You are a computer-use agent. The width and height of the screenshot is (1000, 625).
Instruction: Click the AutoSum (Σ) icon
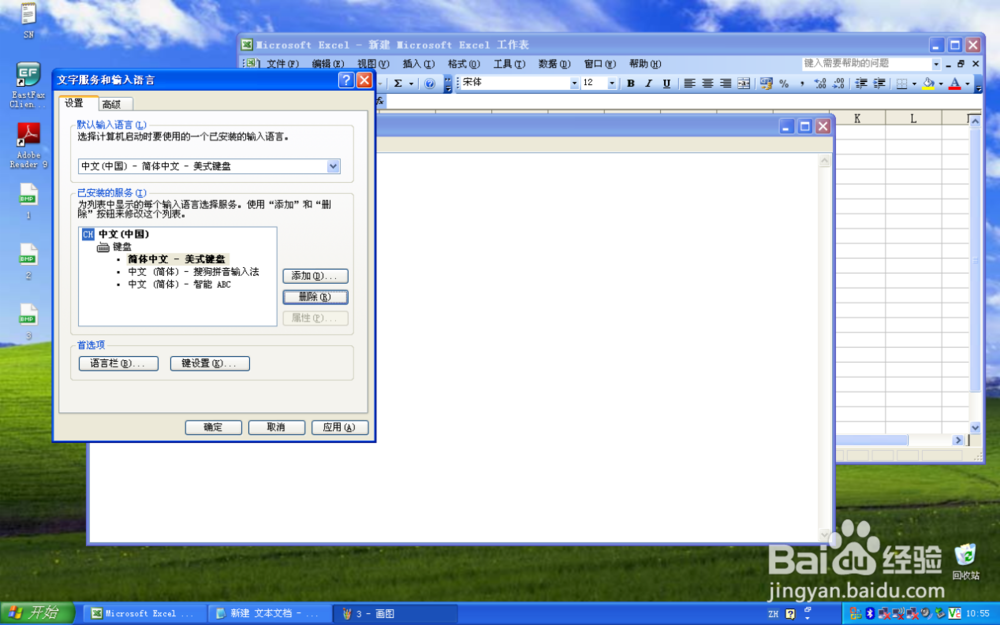[400, 83]
